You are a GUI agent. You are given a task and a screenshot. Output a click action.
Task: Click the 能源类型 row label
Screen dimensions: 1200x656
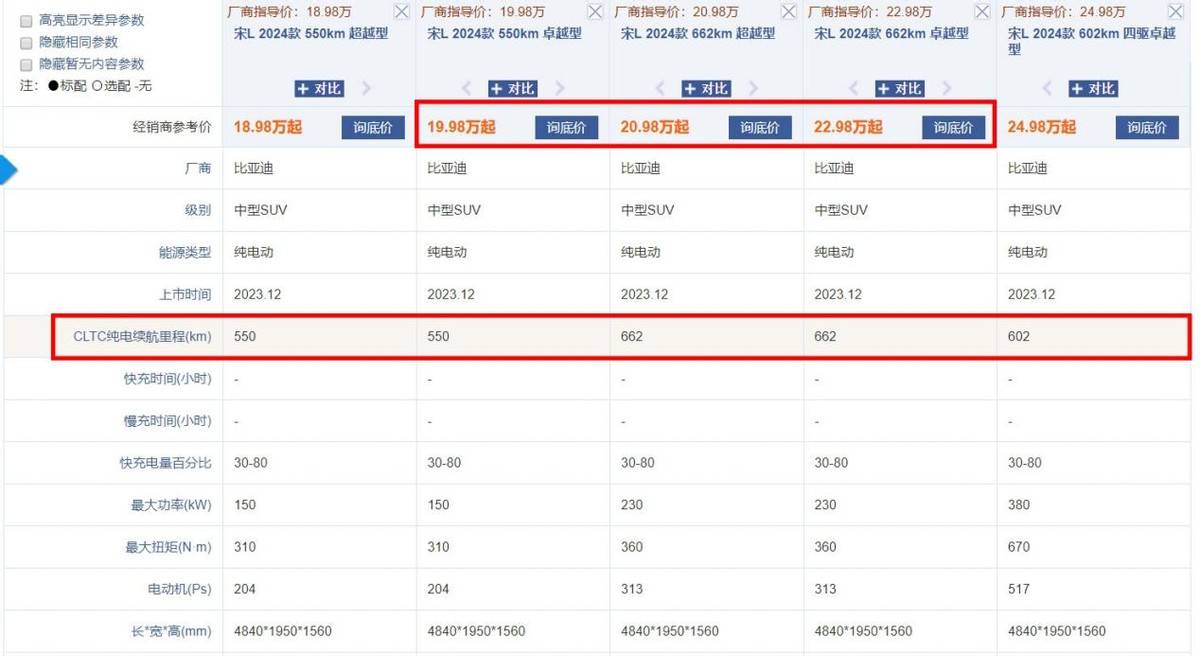pyautogui.click(x=185, y=252)
